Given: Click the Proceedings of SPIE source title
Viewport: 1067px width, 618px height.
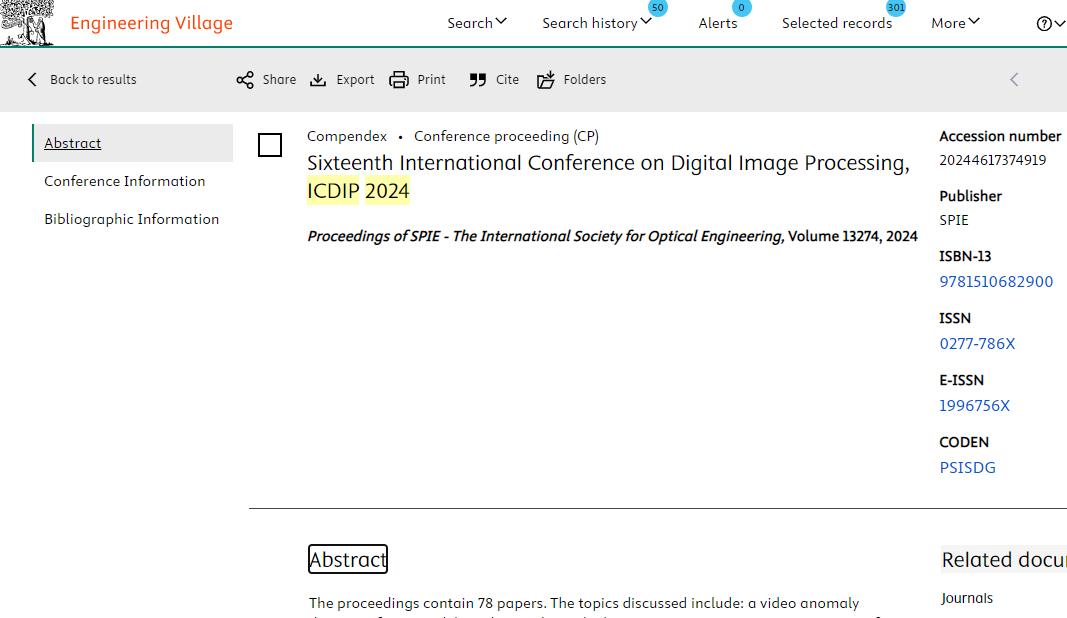Looking at the screenshot, I should (545, 236).
